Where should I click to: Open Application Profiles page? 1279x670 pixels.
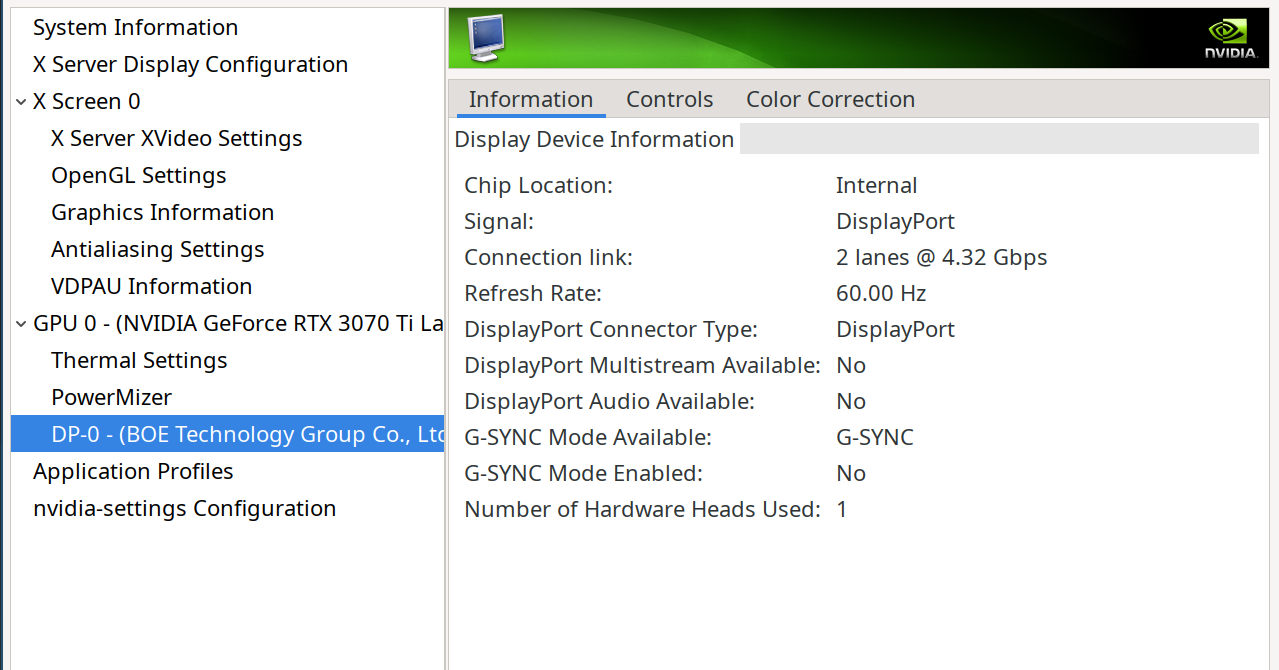click(133, 471)
